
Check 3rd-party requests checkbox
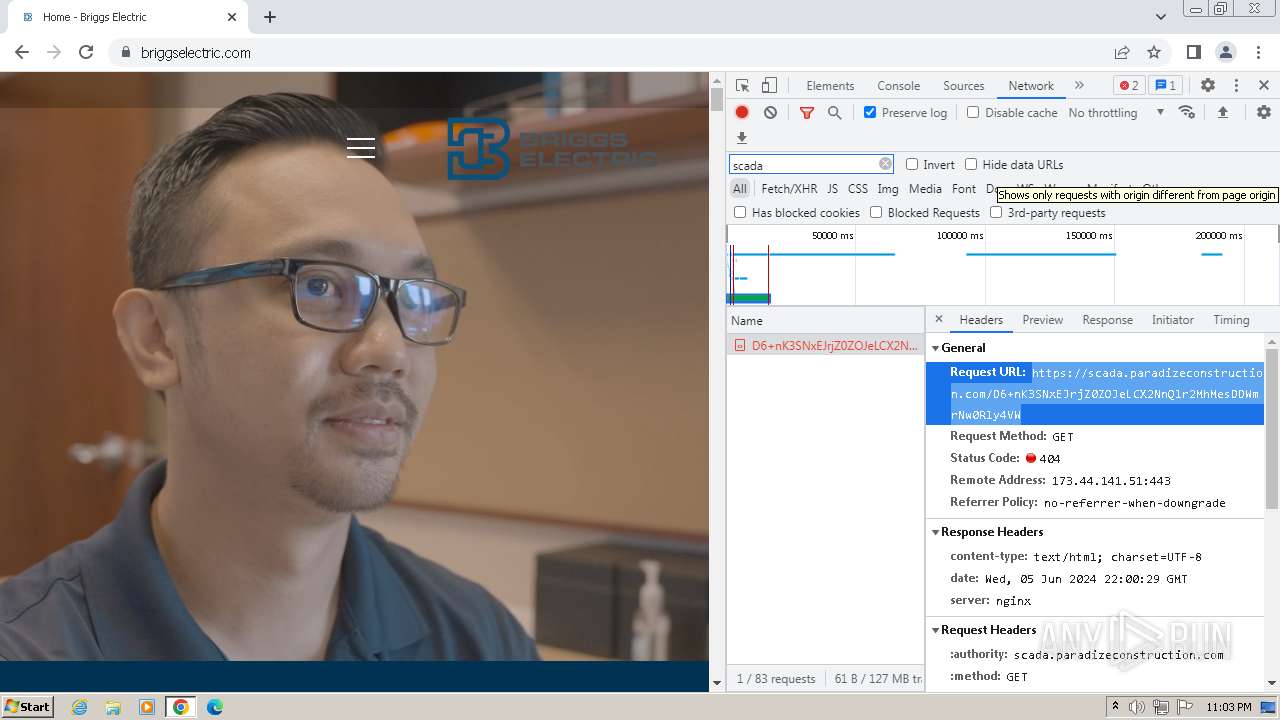[x=996, y=213]
